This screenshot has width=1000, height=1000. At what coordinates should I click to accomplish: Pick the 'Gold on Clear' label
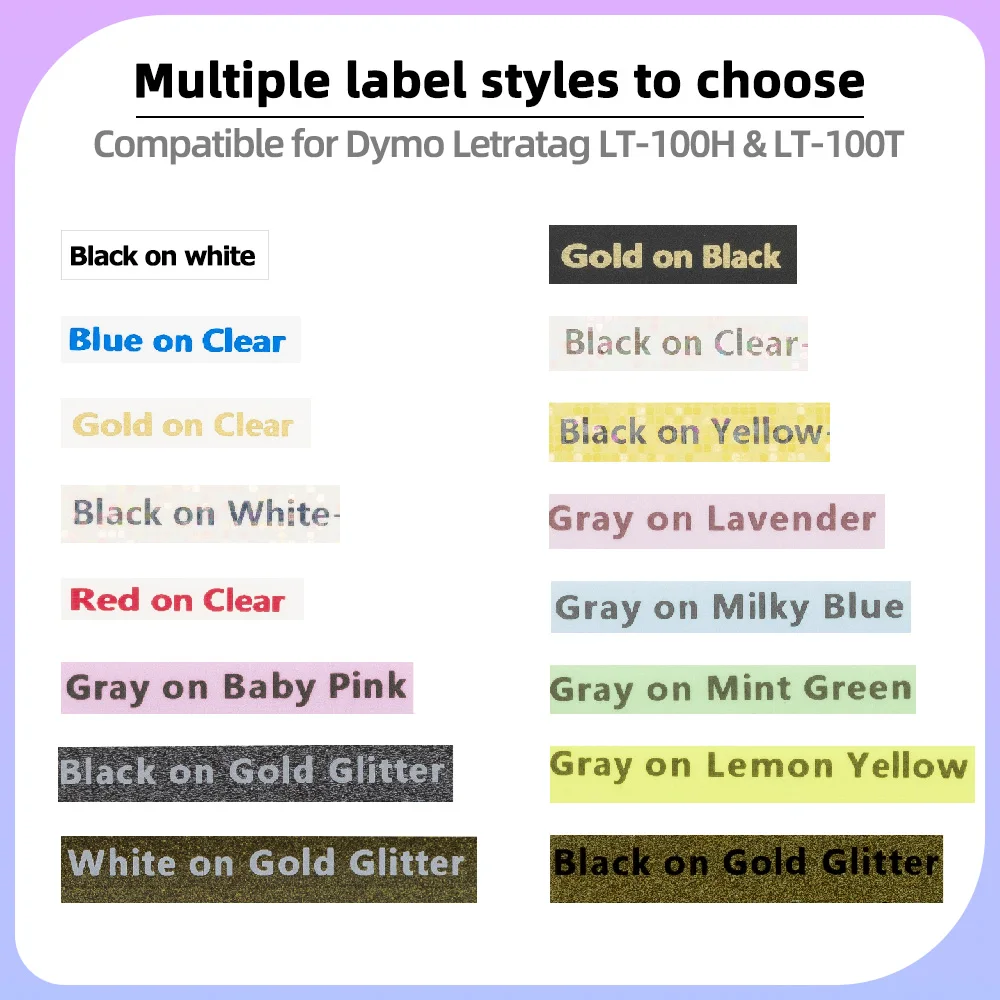click(185, 424)
